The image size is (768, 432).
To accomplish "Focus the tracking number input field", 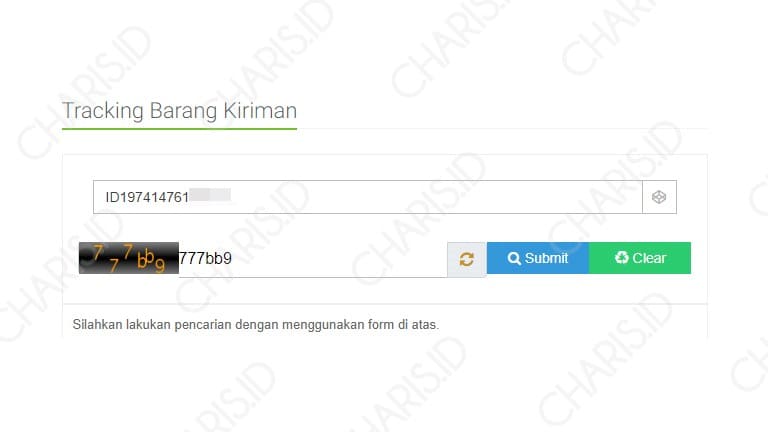I will [x=367, y=197].
